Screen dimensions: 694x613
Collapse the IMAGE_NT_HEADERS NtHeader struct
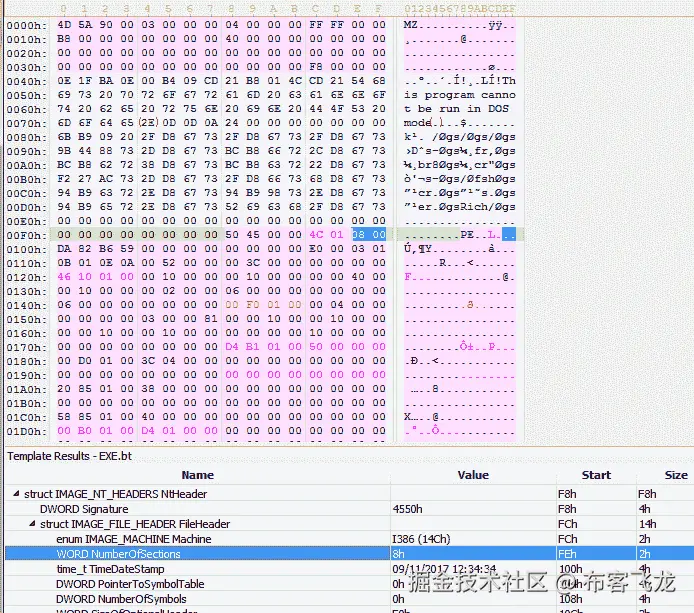(16, 493)
